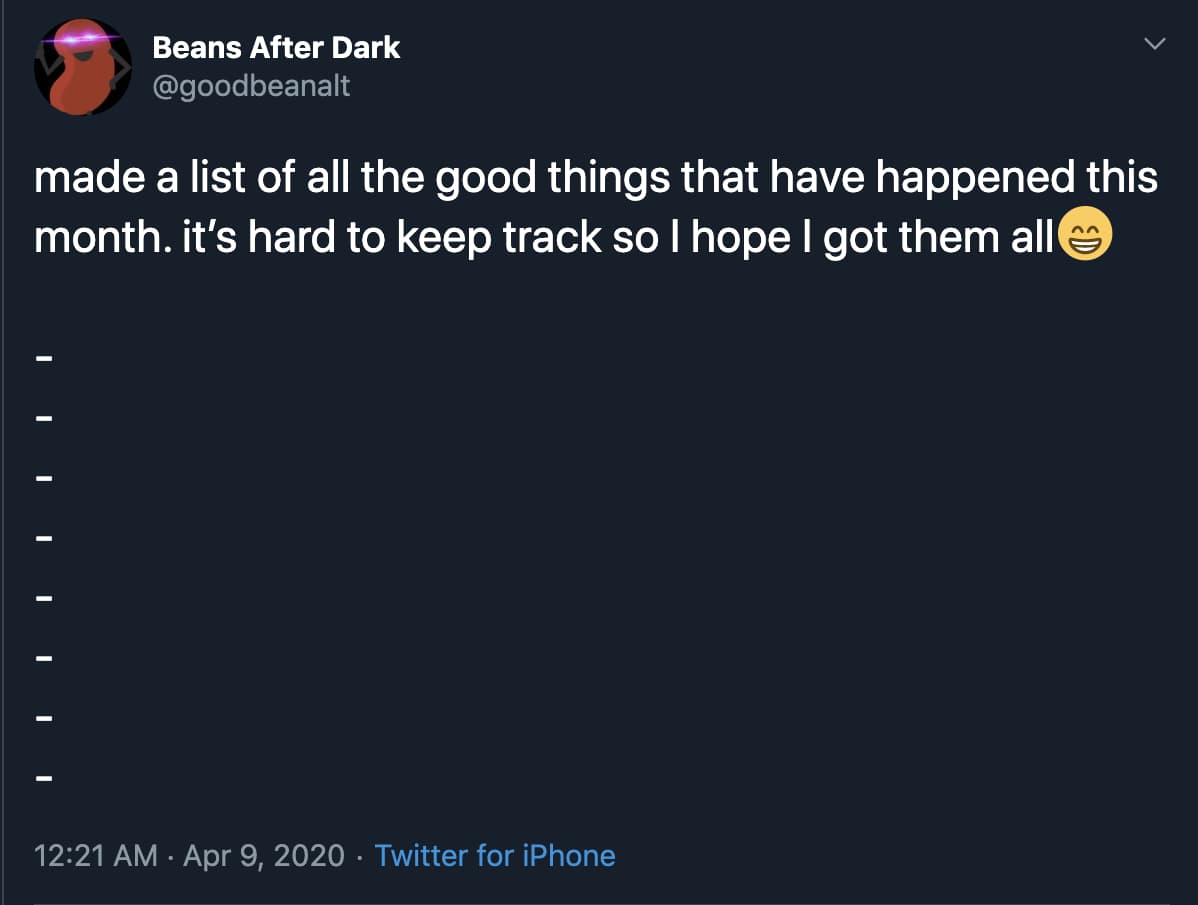The width and height of the screenshot is (1198, 905).
Task: Select the sixth dash list item
Action: [x=43, y=657]
